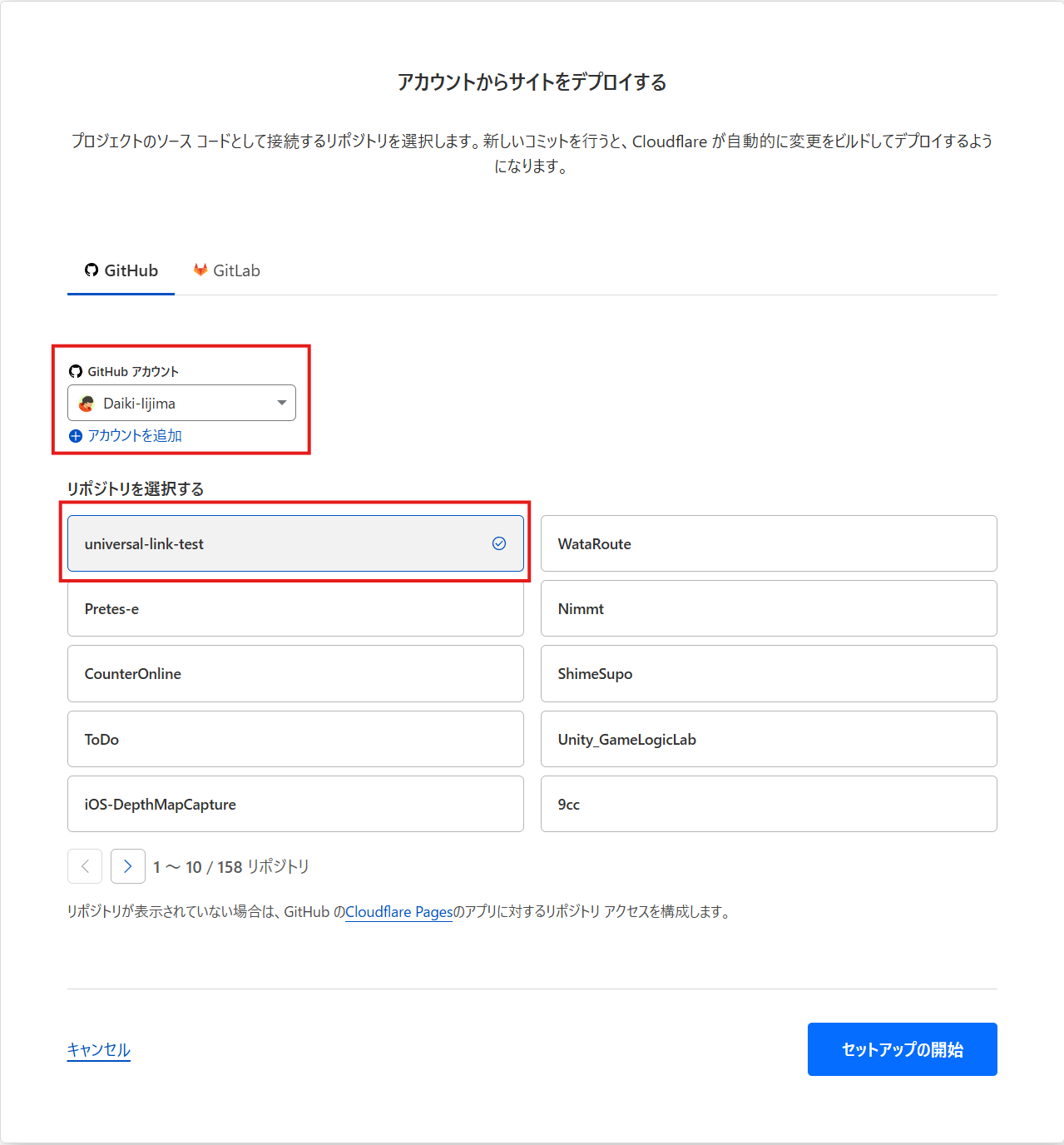This screenshot has height=1145, width=1064.
Task: Click the GitLab fox logo icon
Action: tap(200, 270)
